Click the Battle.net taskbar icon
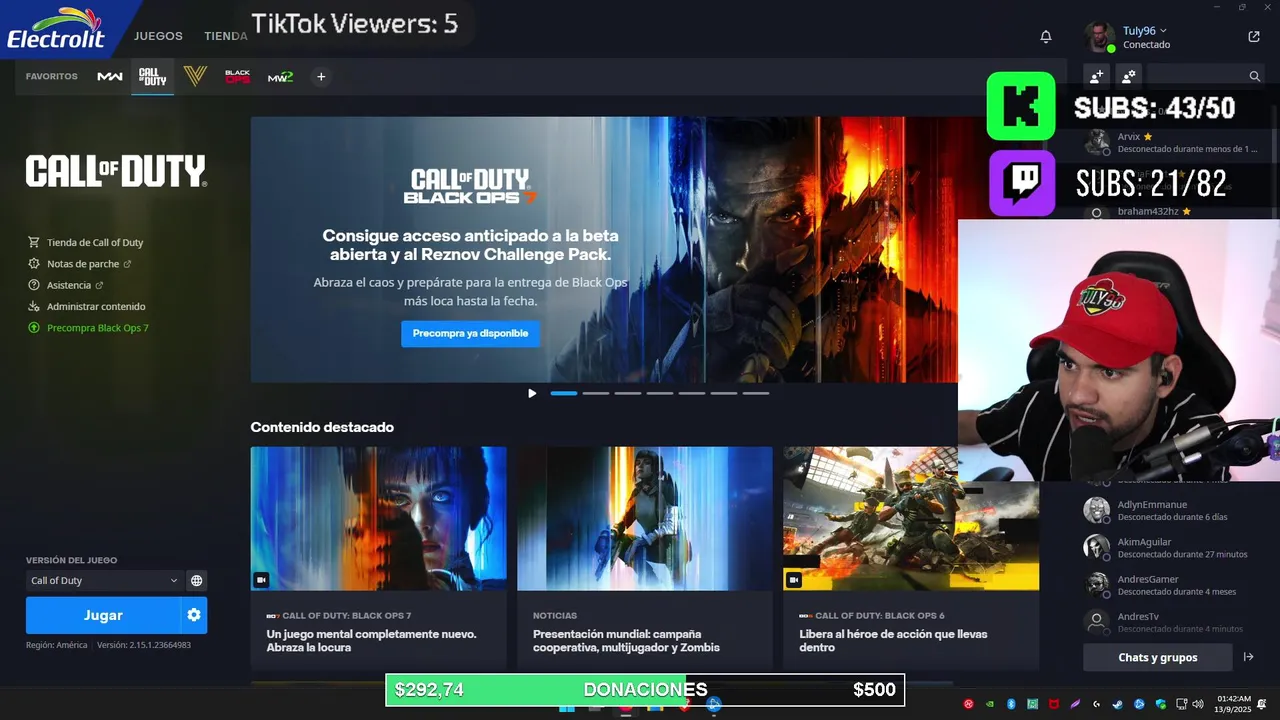Screen dimensions: 1280x720 (714, 706)
